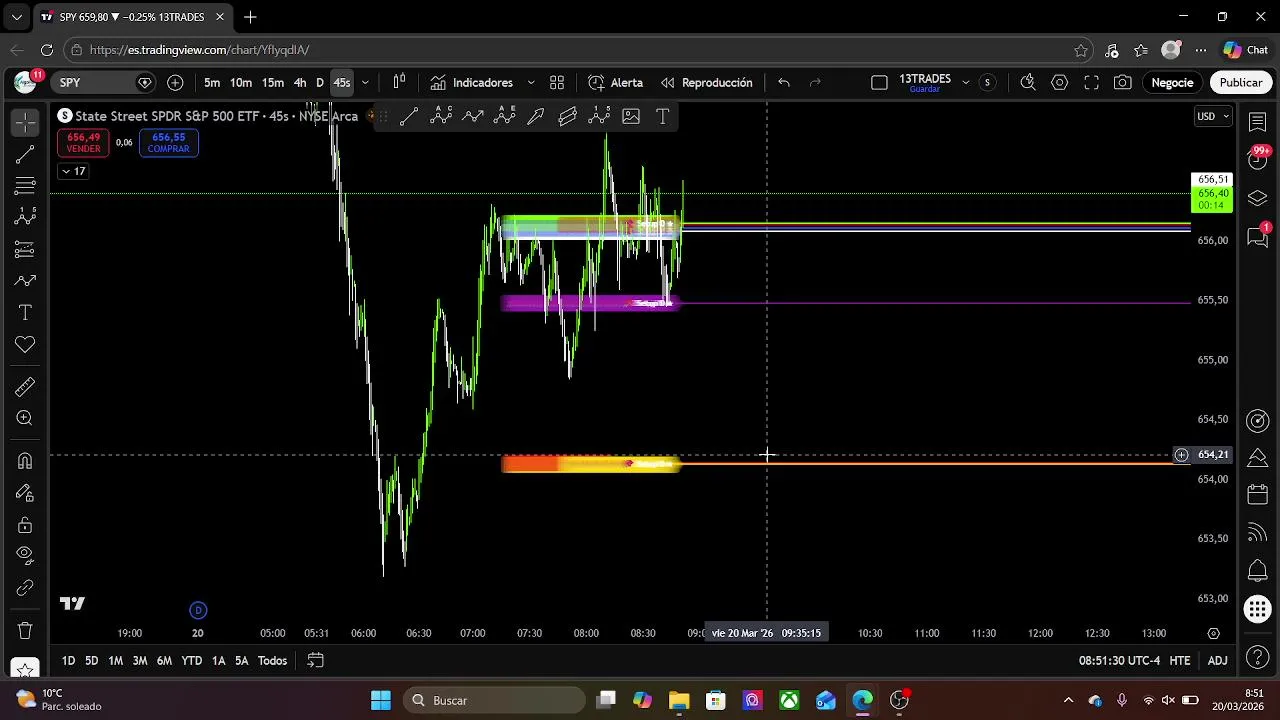Take a chart snapshot with camera icon
Screen dimensions: 1280x720
click(x=1123, y=82)
